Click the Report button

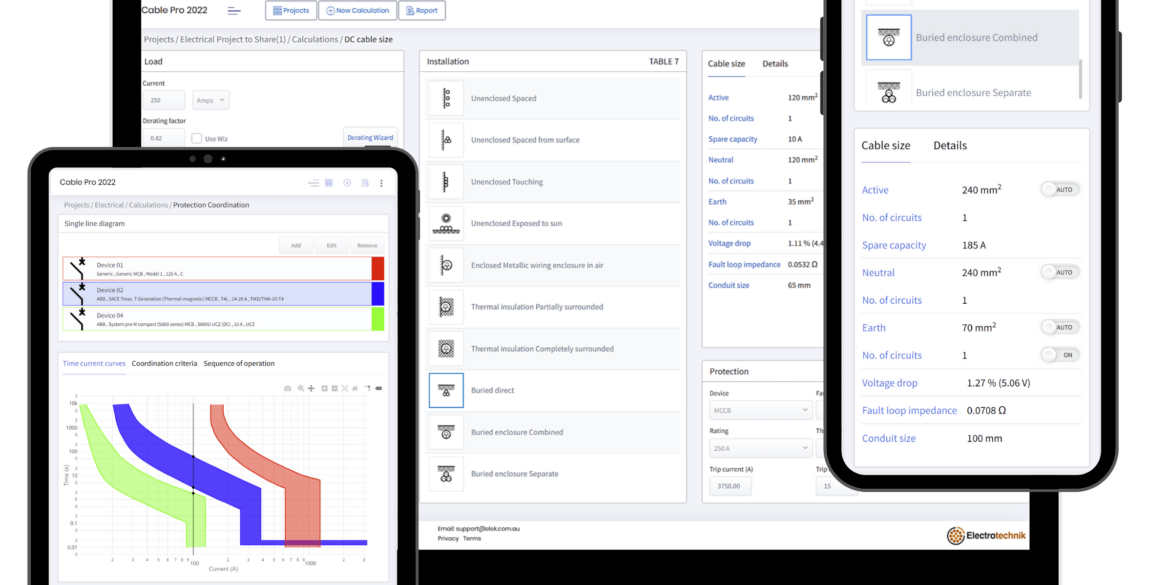click(x=422, y=10)
